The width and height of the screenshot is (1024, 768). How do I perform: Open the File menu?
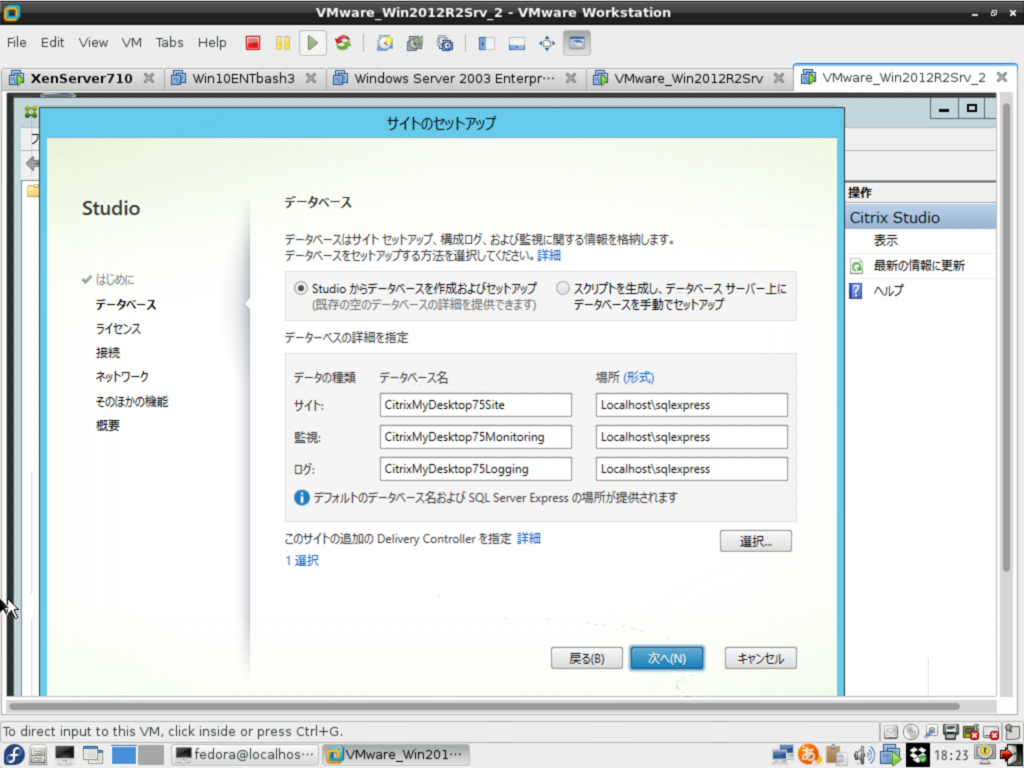tap(16, 42)
